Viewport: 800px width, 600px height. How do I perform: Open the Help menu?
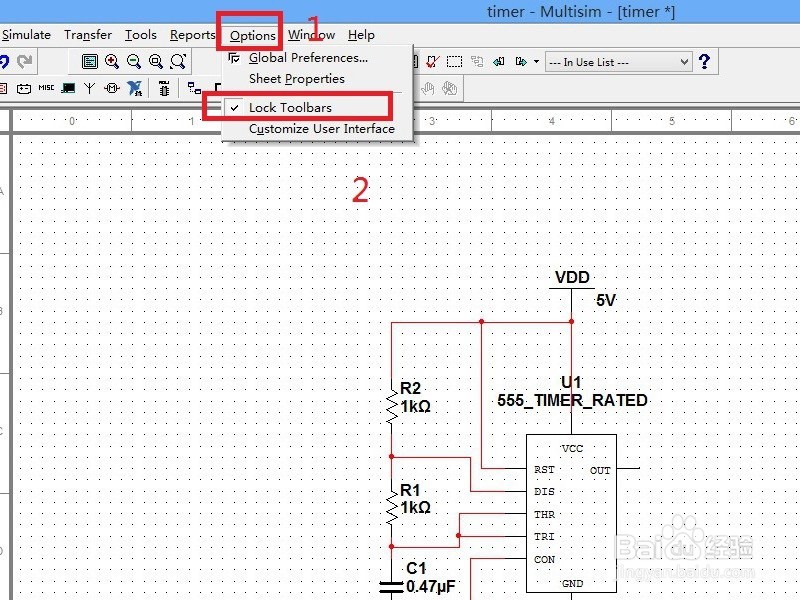[x=361, y=35]
